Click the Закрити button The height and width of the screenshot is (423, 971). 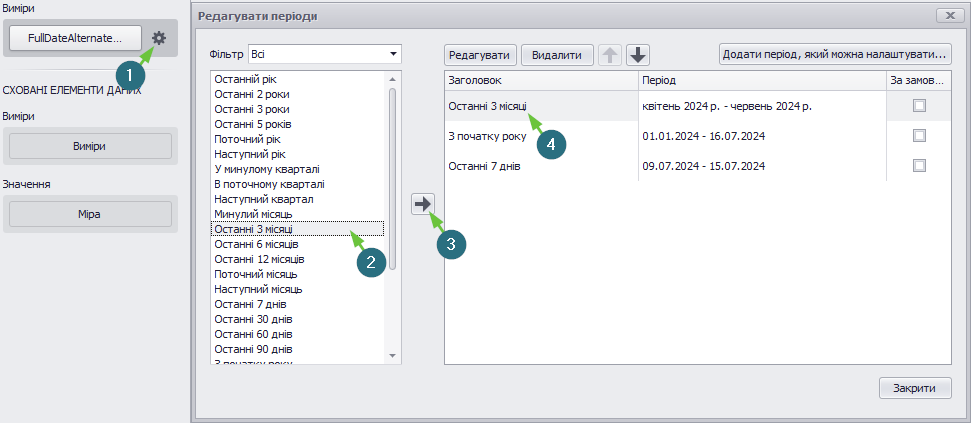[x=915, y=388]
